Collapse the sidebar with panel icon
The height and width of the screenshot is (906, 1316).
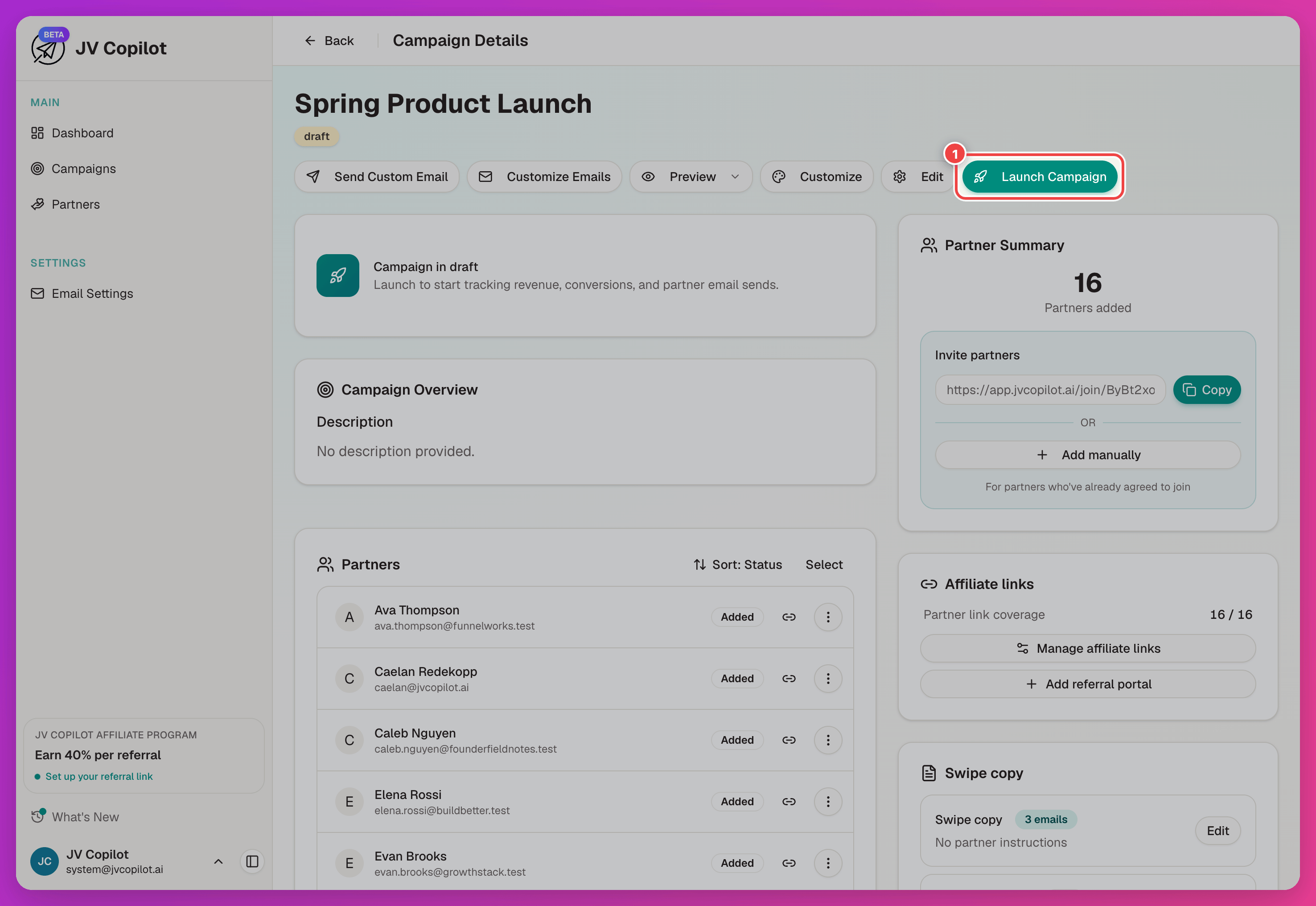(252, 862)
